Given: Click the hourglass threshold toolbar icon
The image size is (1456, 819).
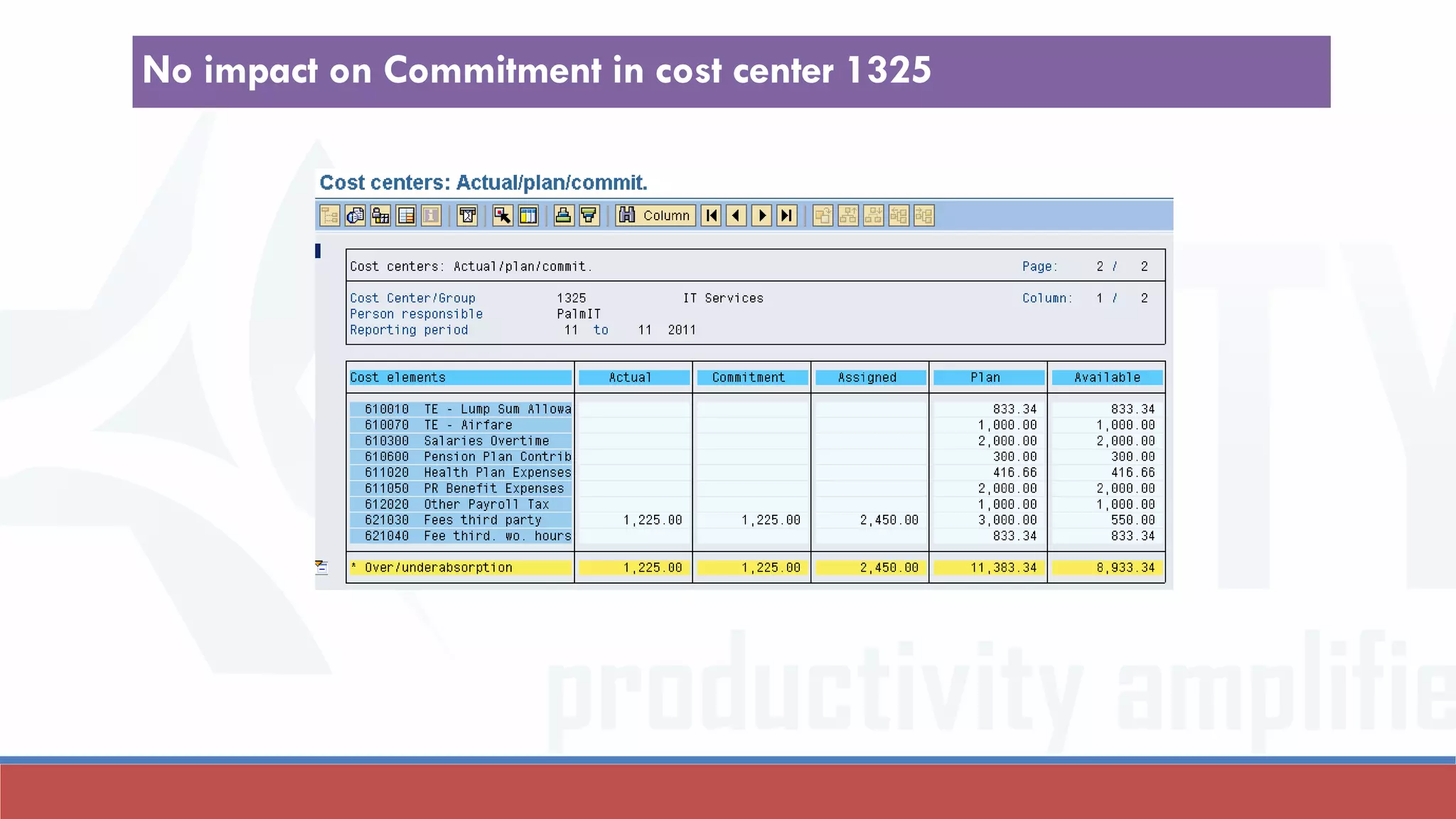Looking at the screenshot, I should 467,215.
